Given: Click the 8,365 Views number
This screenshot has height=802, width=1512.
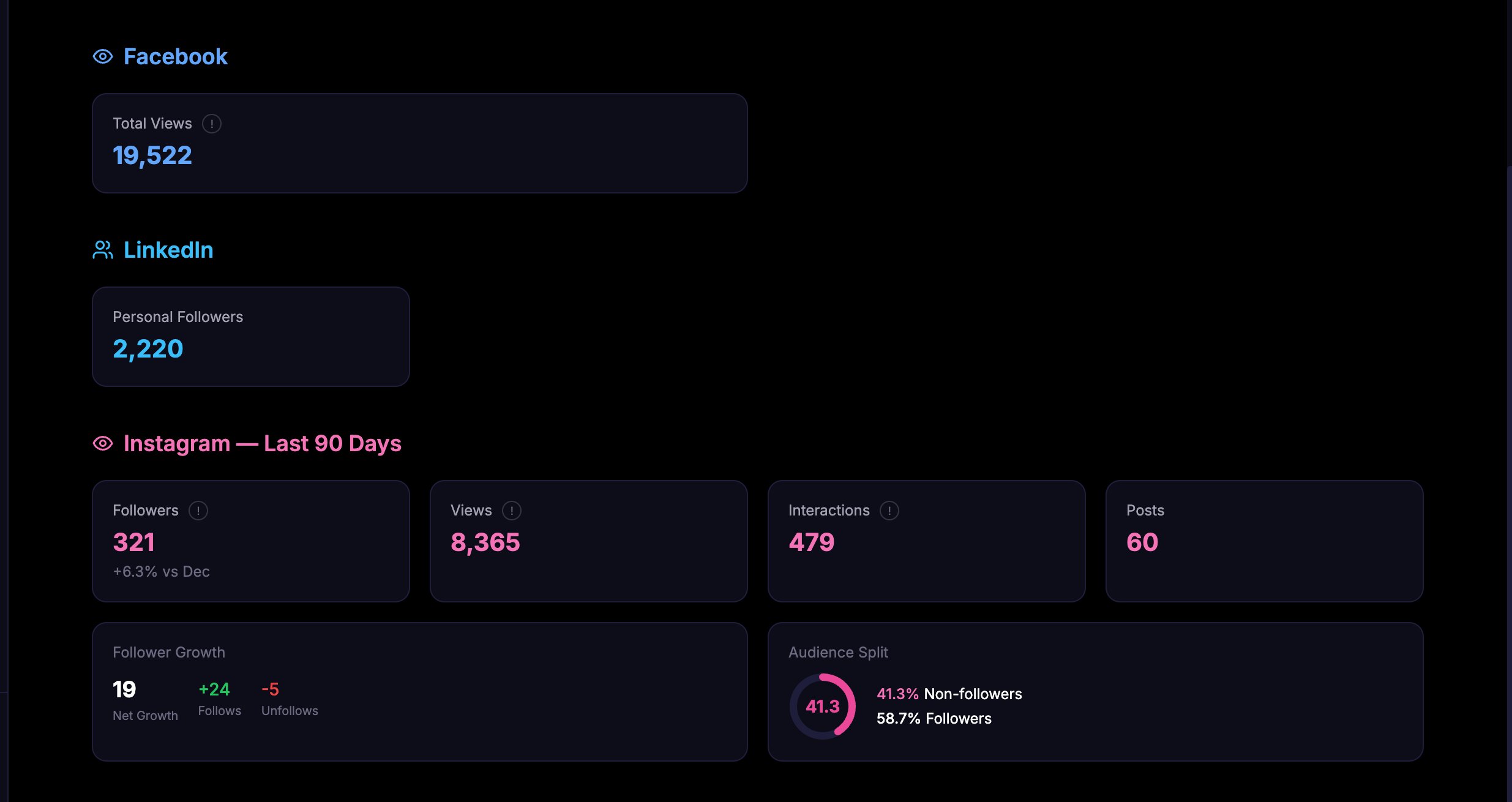Looking at the screenshot, I should click(x=485, y=542).
